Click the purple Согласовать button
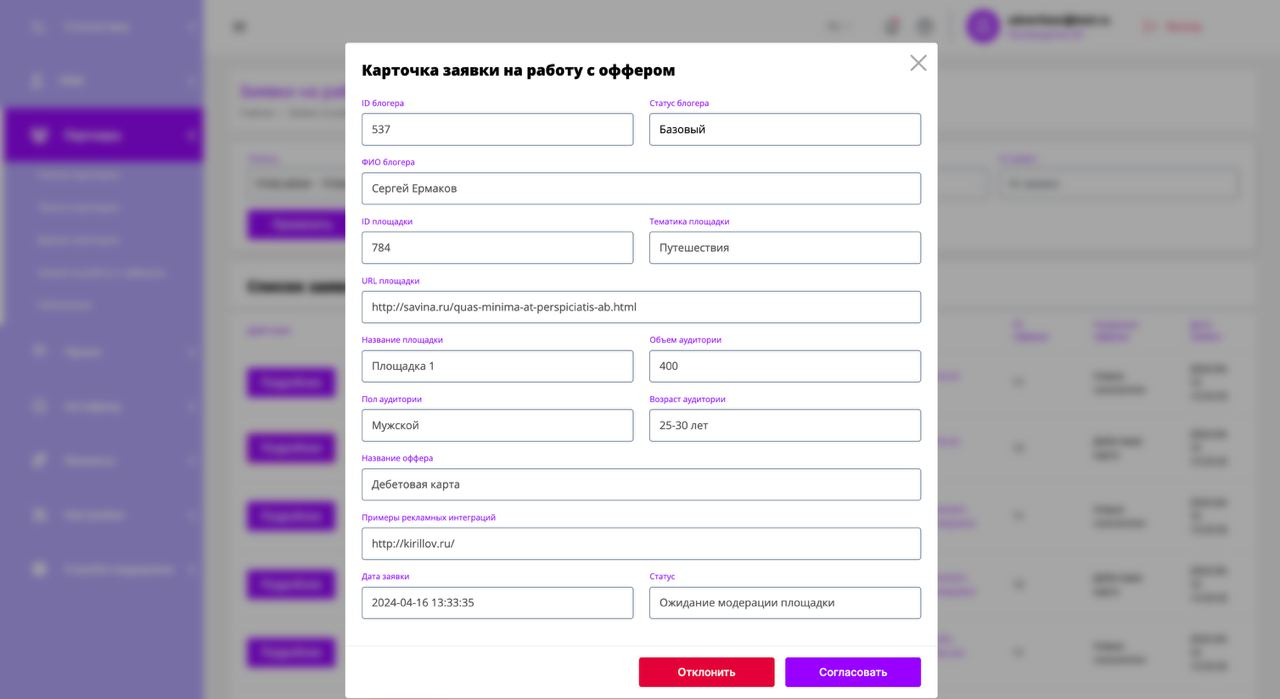This screenshot has height=699, width=1280. click(x=852, y=672)
